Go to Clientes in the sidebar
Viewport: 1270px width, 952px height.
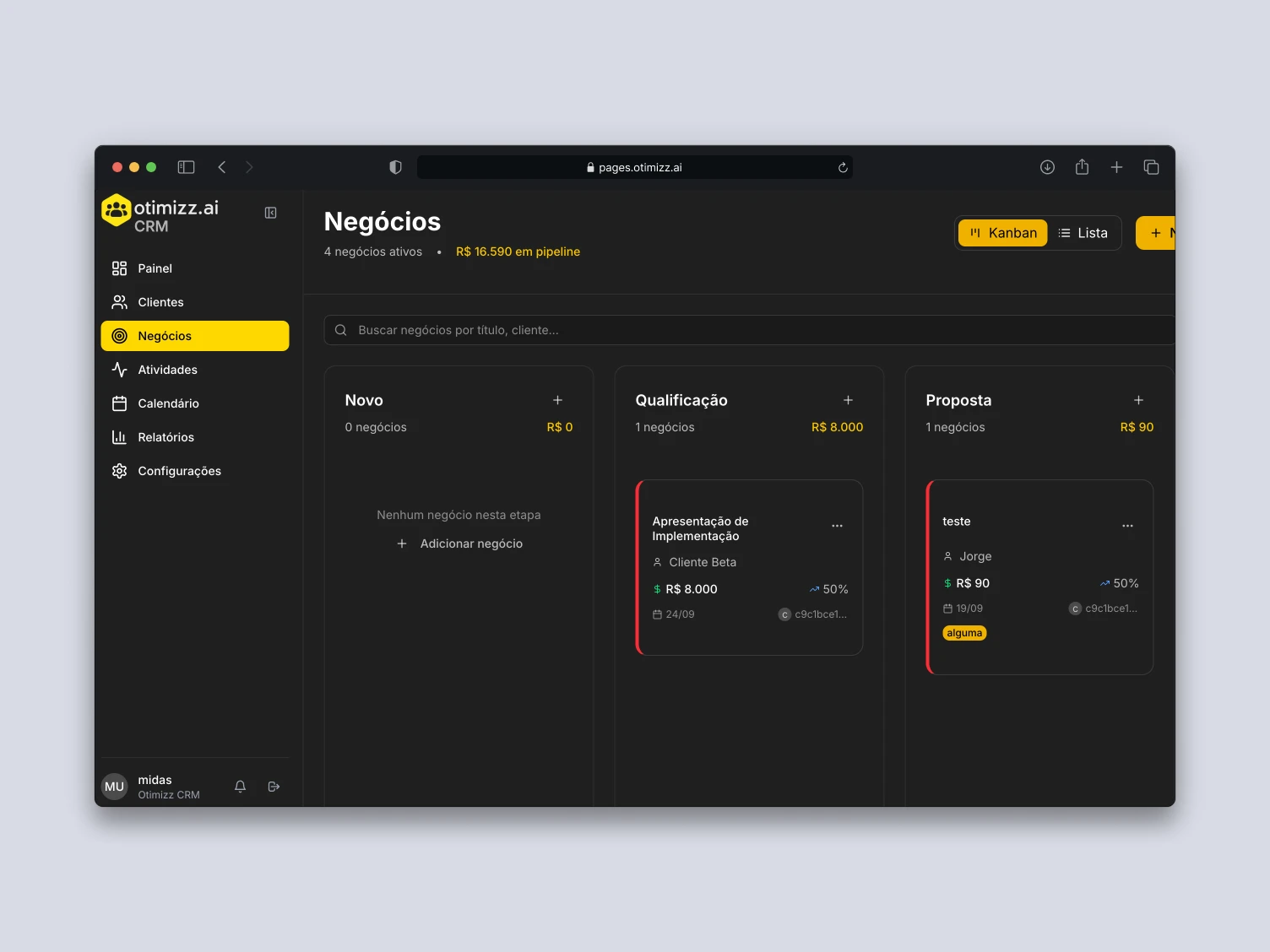coord(160,302)
